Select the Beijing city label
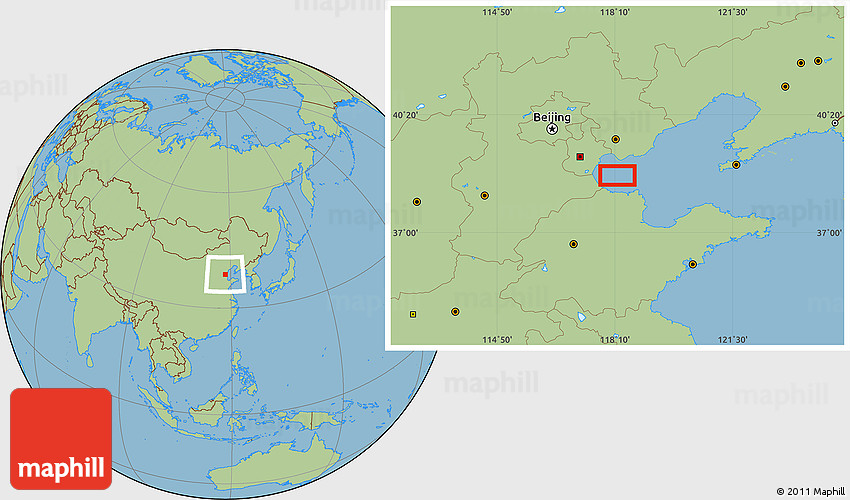Viewport: 850px width, 500px height. (x=552, y=117)
